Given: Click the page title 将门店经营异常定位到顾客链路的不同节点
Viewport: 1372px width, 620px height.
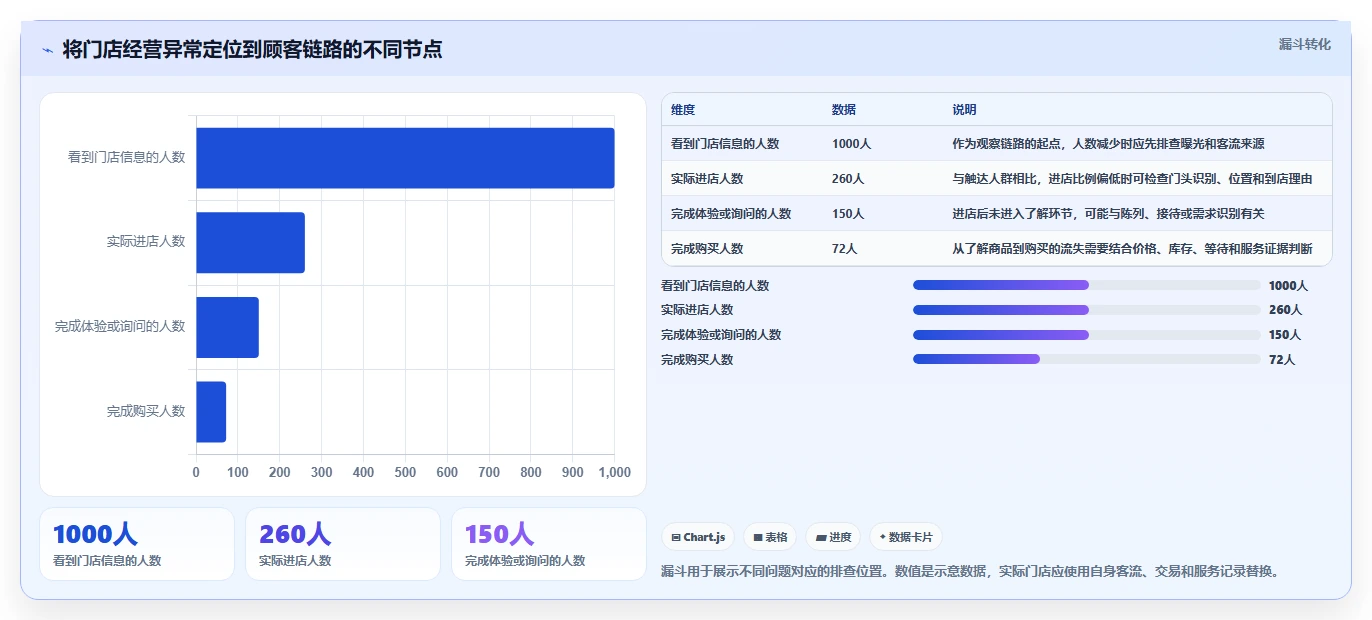Looking at the screenshot, I should 252,50.
